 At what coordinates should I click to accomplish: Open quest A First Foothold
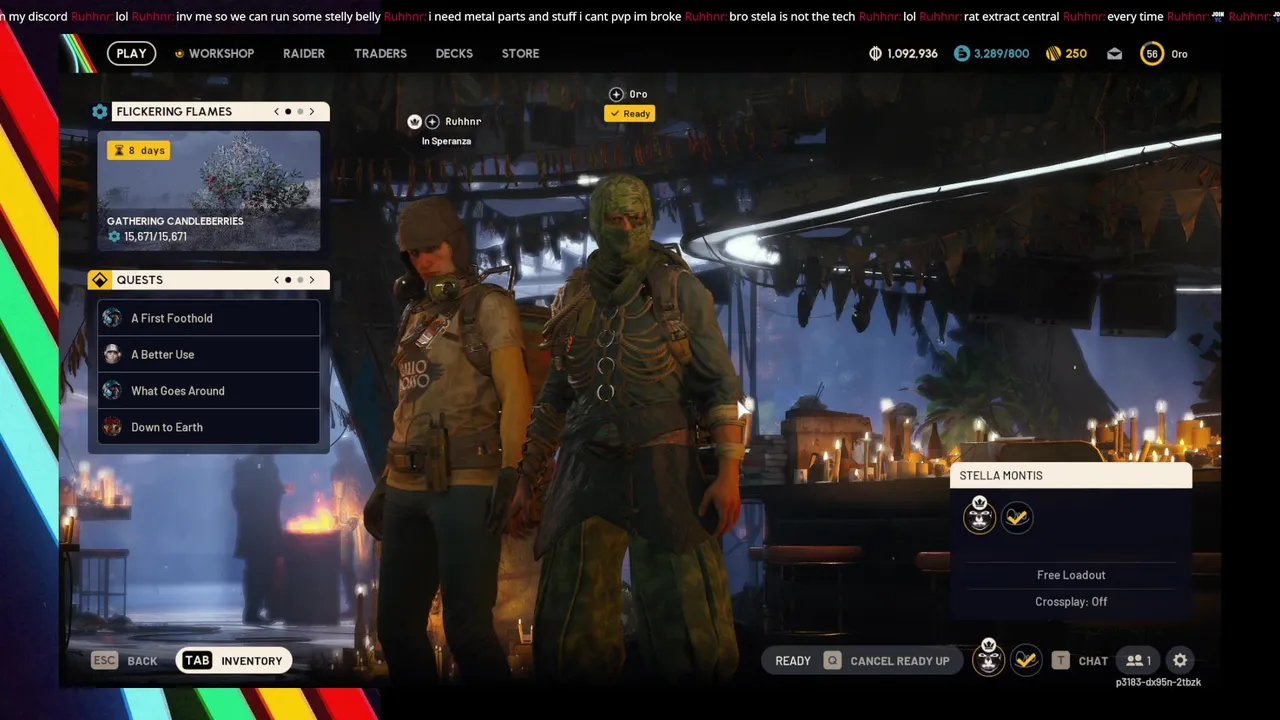209,318
